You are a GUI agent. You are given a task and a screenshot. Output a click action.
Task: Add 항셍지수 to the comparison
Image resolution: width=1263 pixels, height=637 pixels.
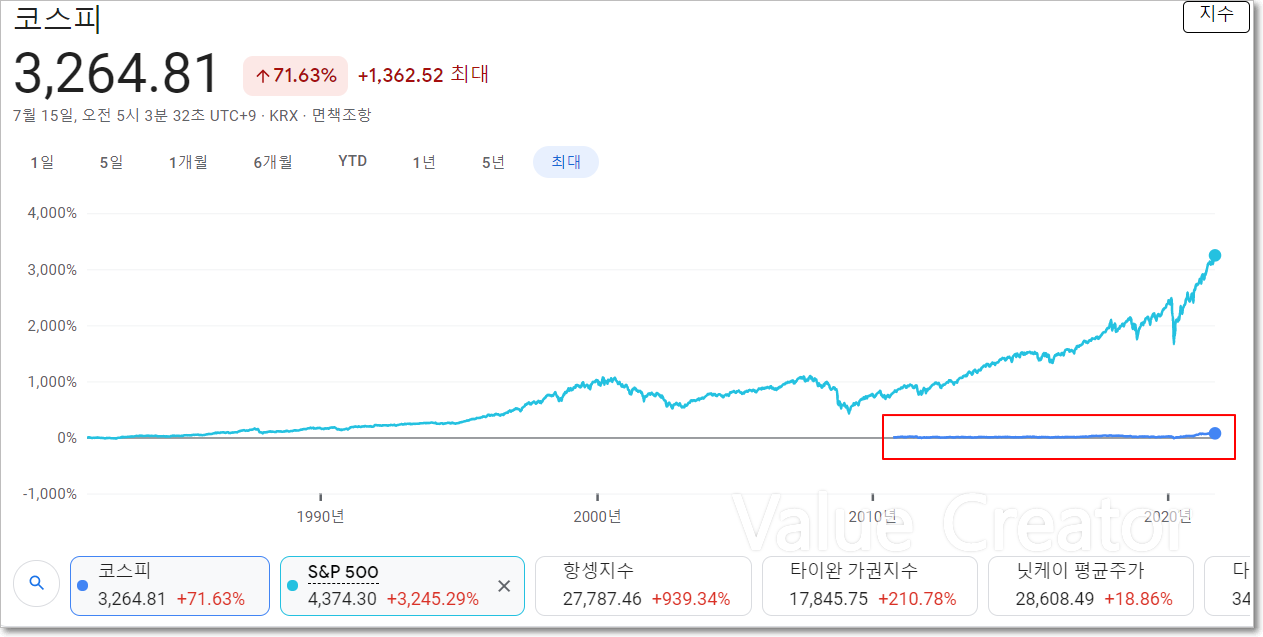pyautogui.click(x=643, y=586)
